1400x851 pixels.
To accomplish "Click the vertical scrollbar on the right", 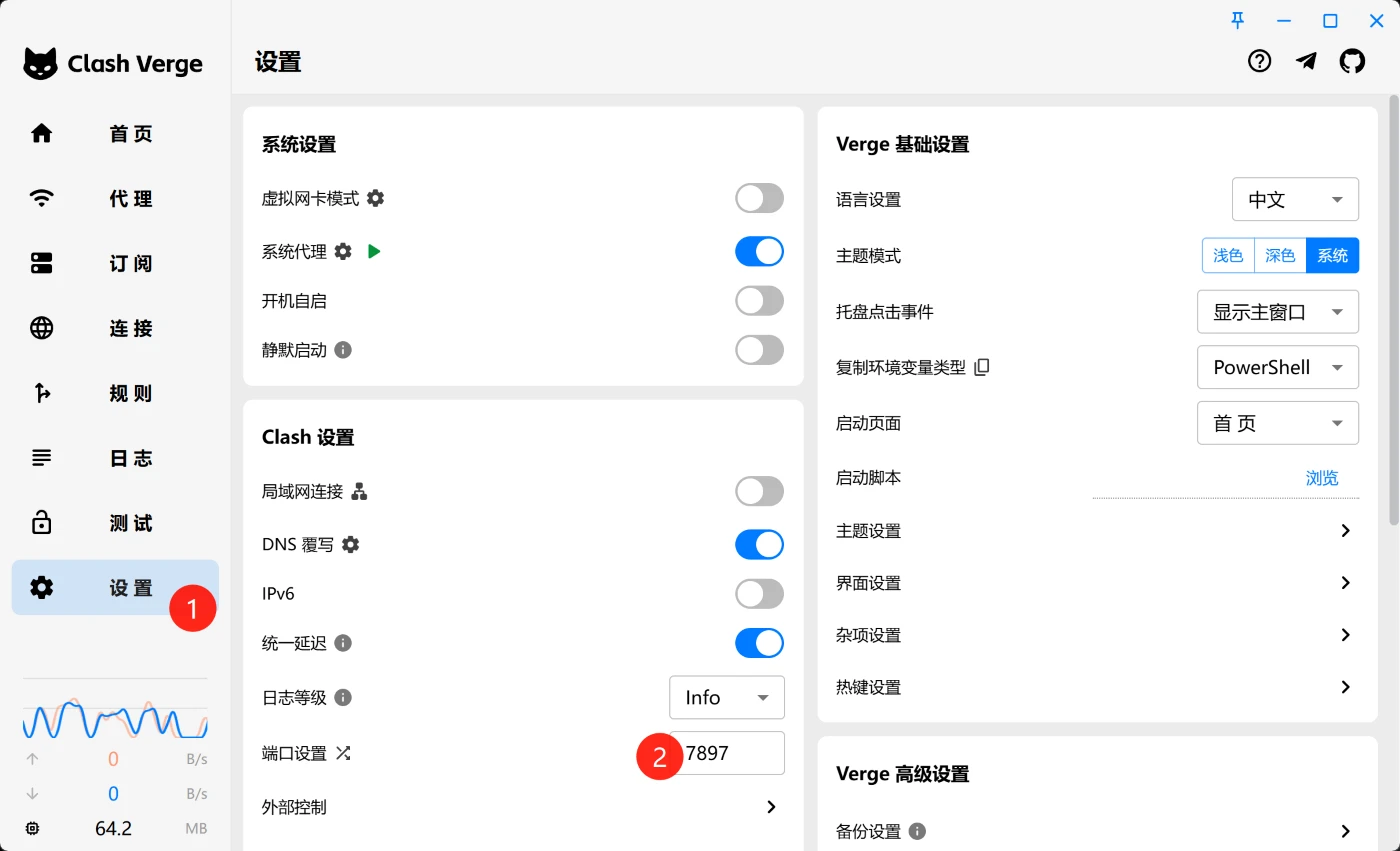I will pos(1394,310).
